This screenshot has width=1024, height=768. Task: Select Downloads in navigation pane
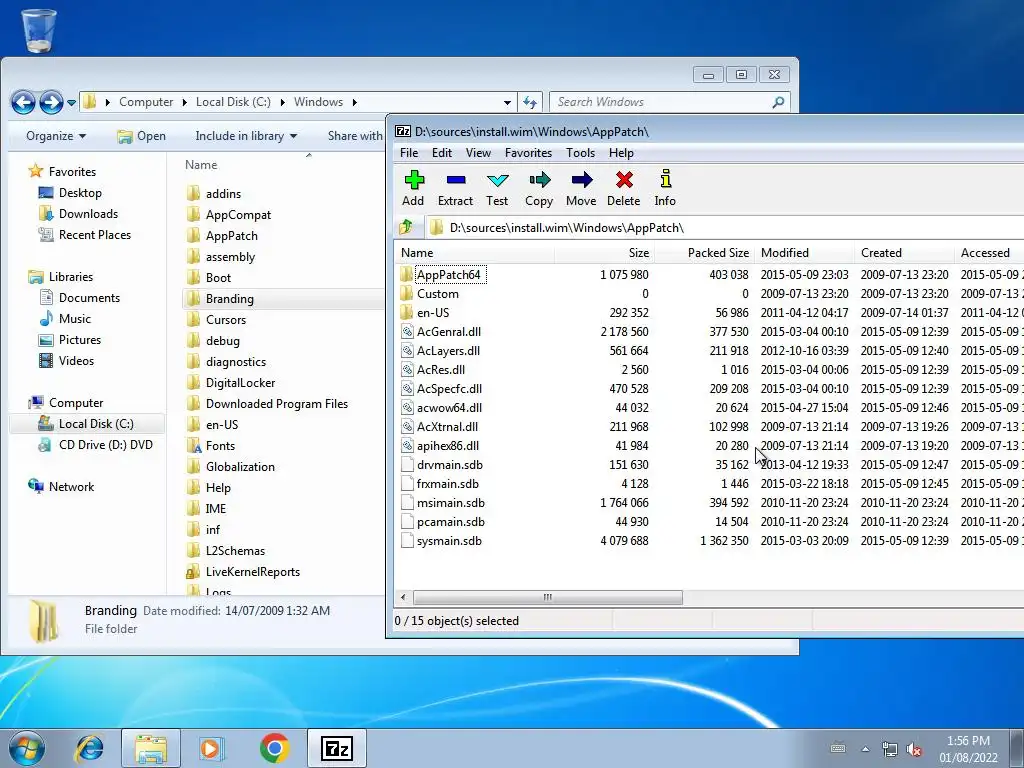88,214
